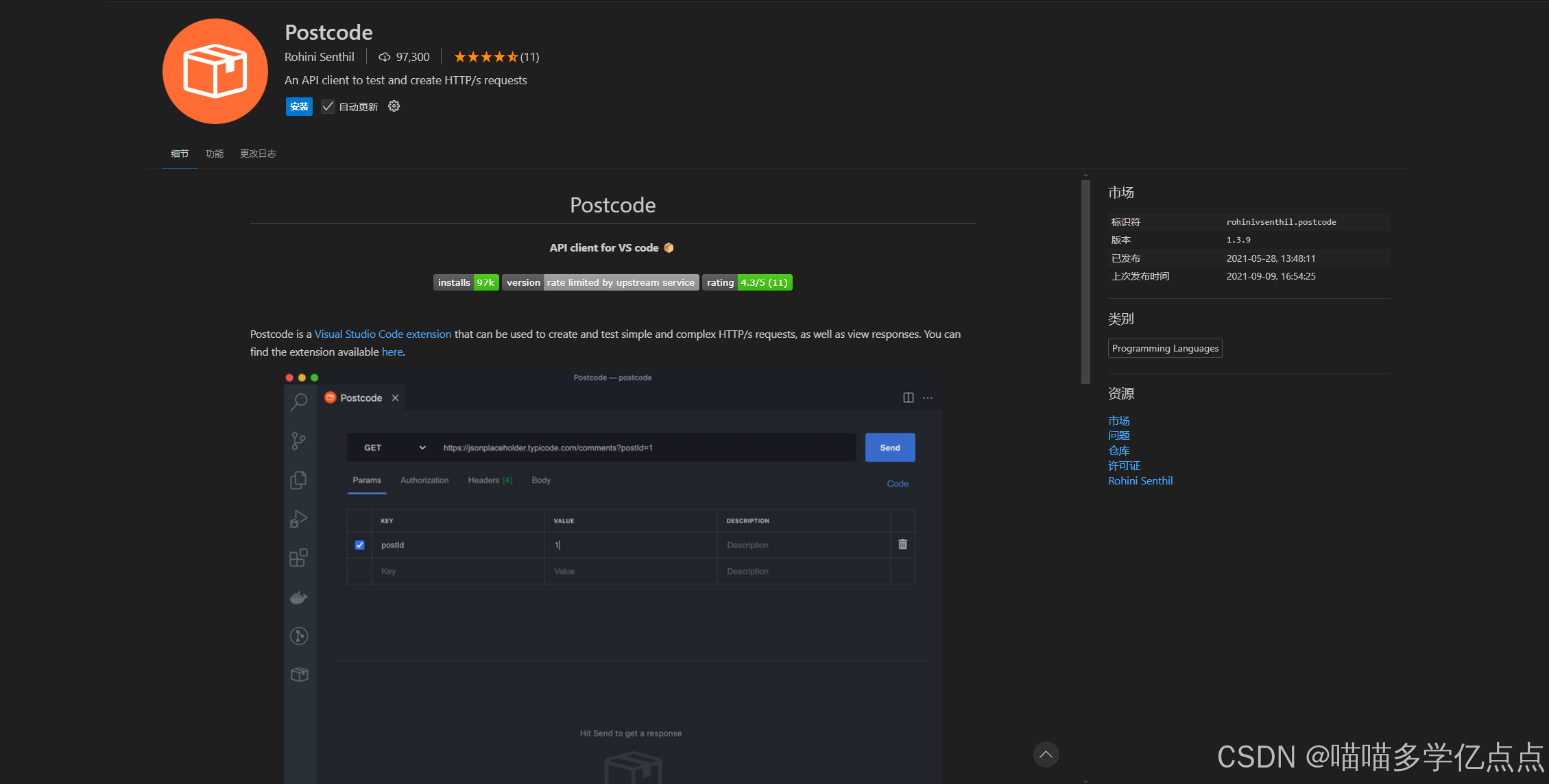Open the Params tab in preview
Viewport: 1549px width, 784px height.
(x=367, y=480)
